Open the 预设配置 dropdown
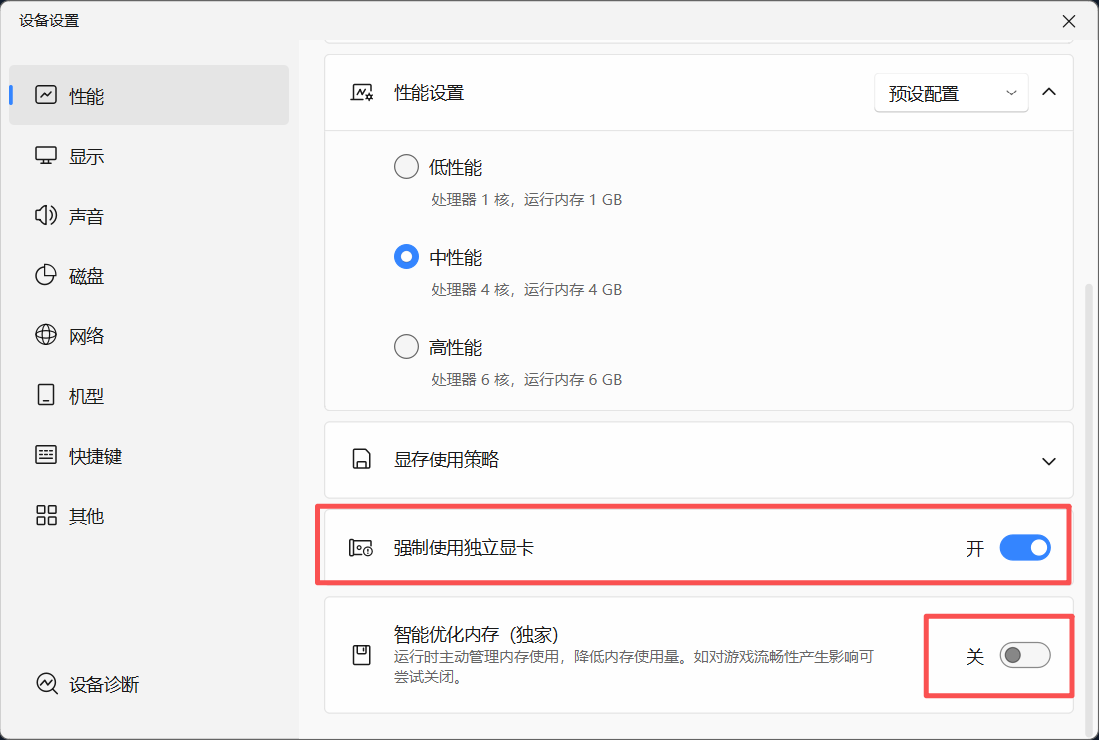 point(950,92)
